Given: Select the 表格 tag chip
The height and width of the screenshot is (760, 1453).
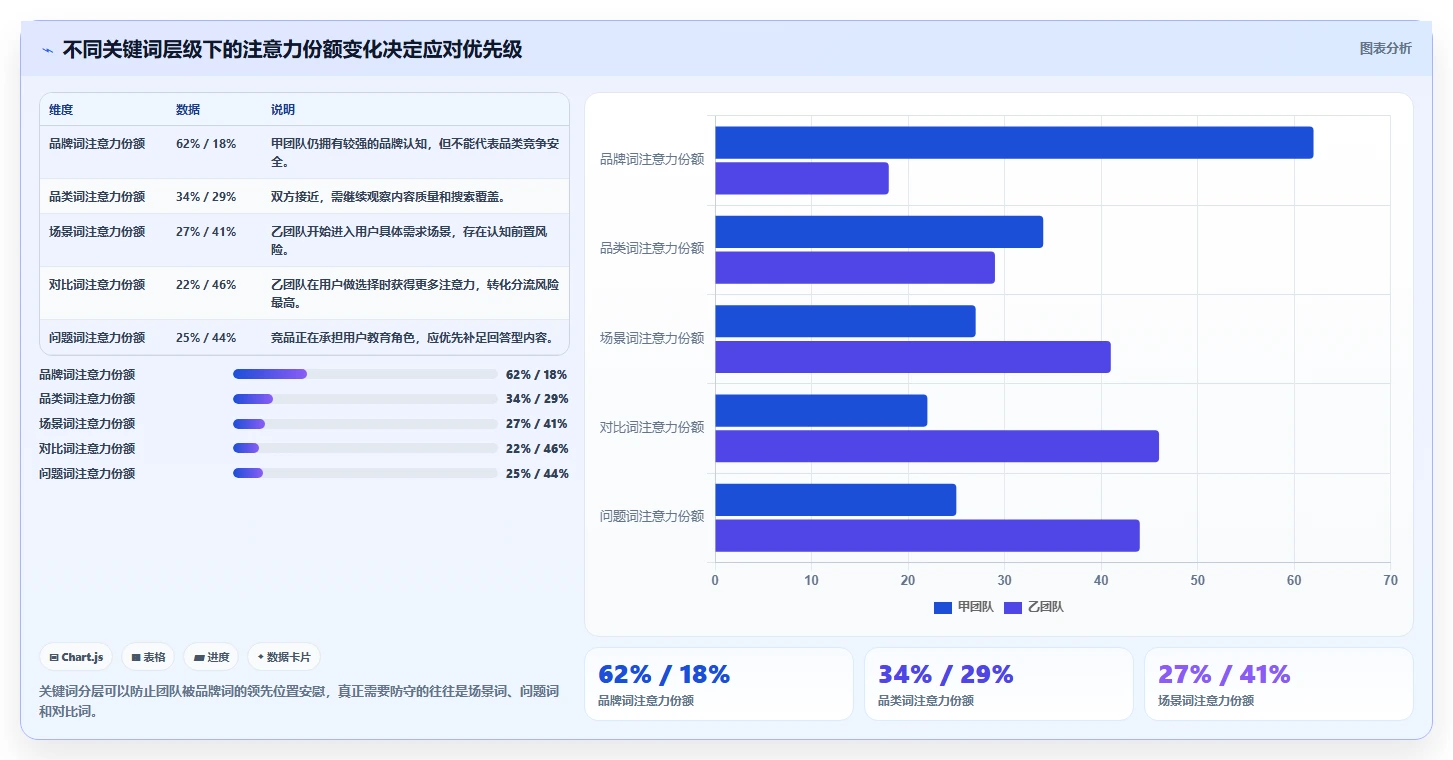Looking at the screenshot, I should [148, 657].
